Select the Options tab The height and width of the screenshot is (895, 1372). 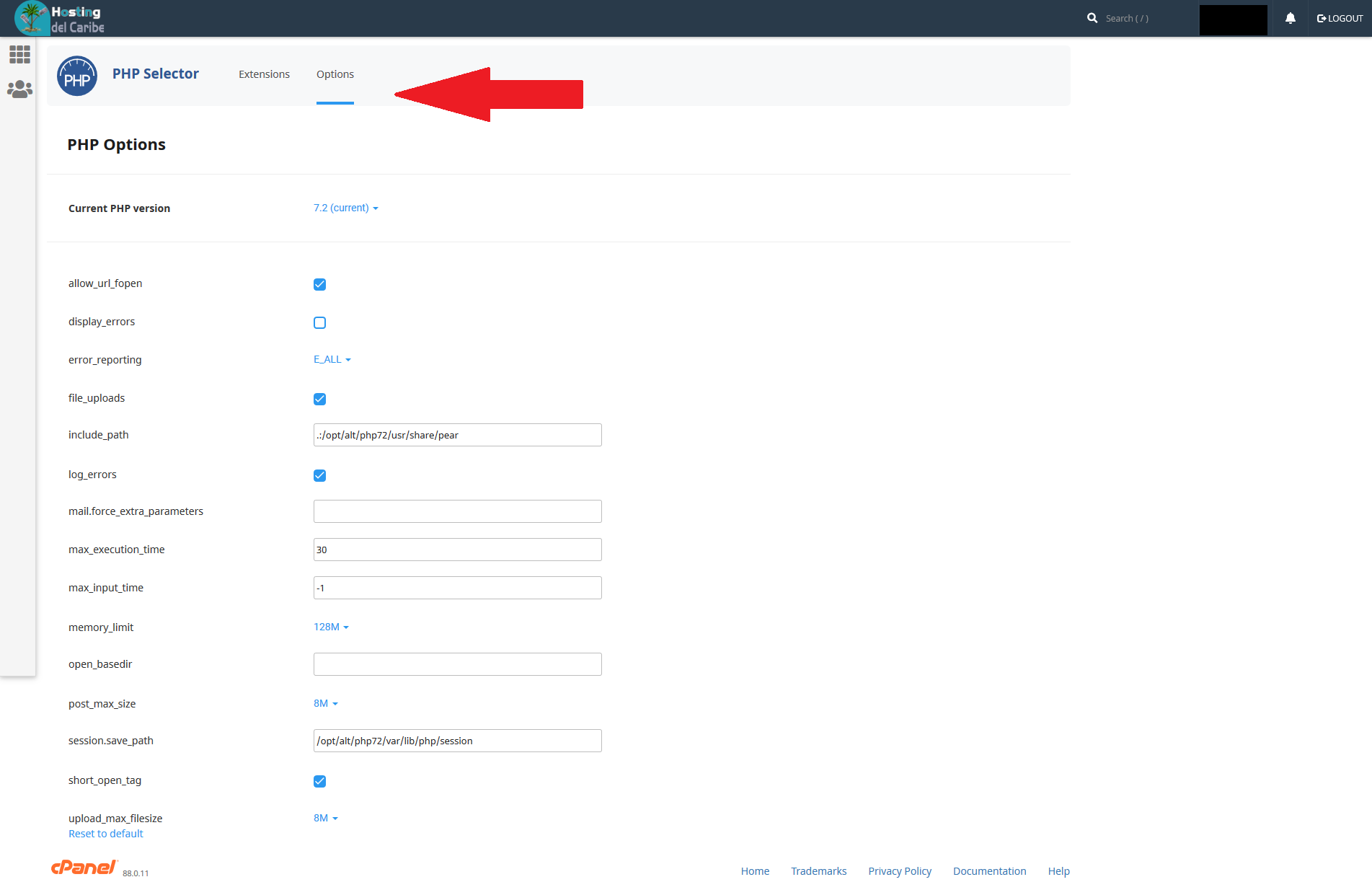(x=335, y=74)
